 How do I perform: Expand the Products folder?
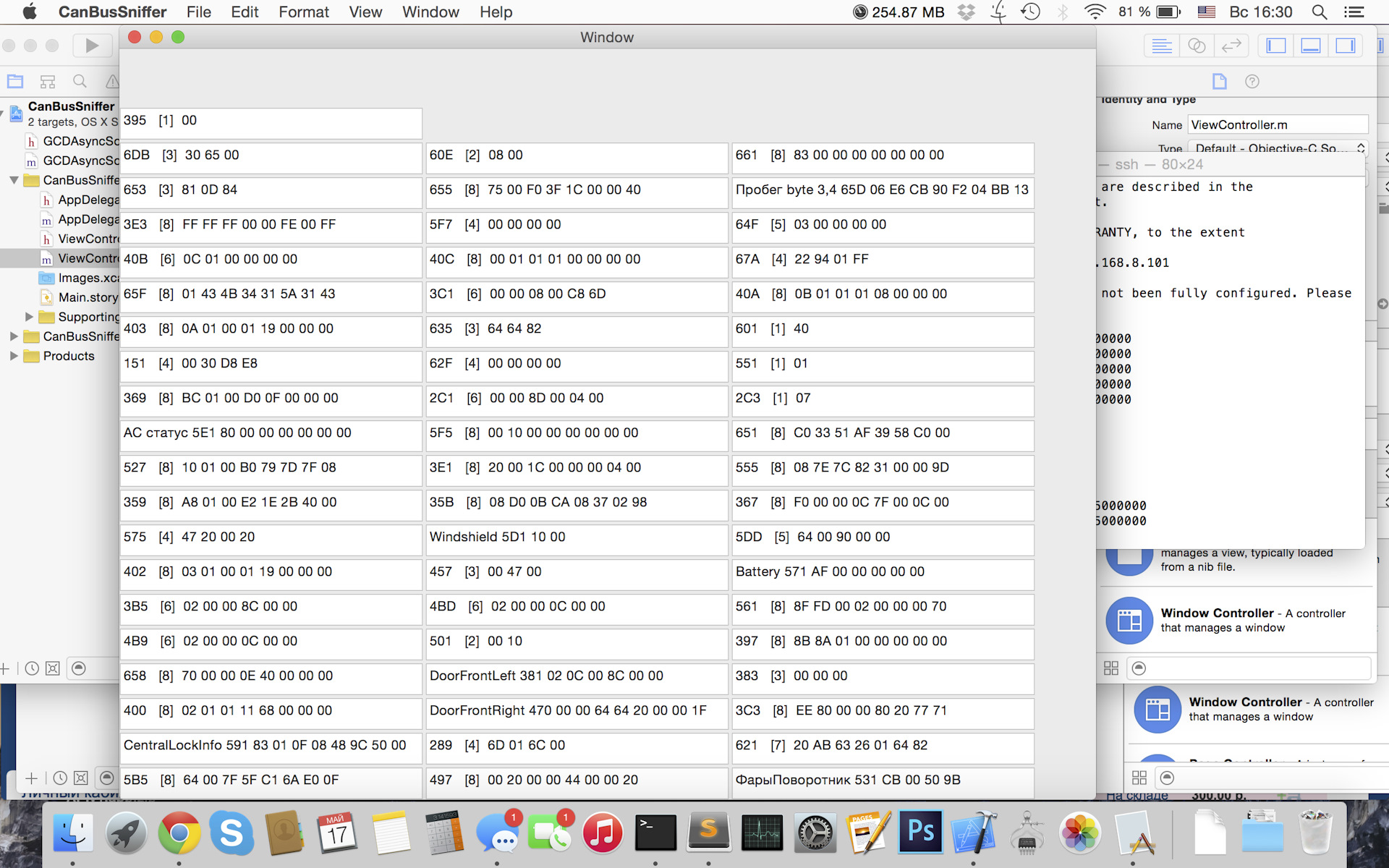[x=14, y=356]
